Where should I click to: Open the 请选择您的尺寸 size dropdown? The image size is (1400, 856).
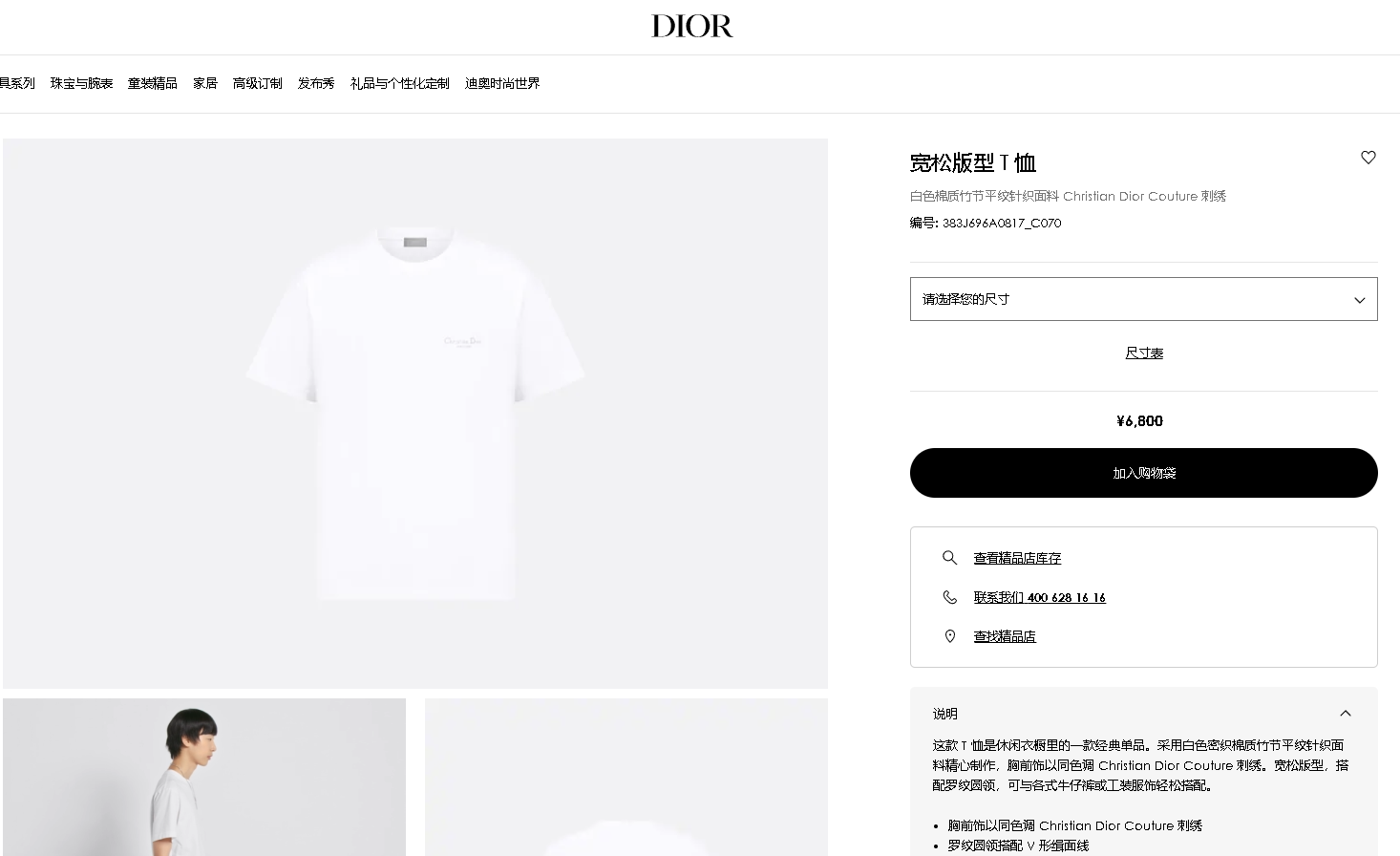tap(1143, 299)
